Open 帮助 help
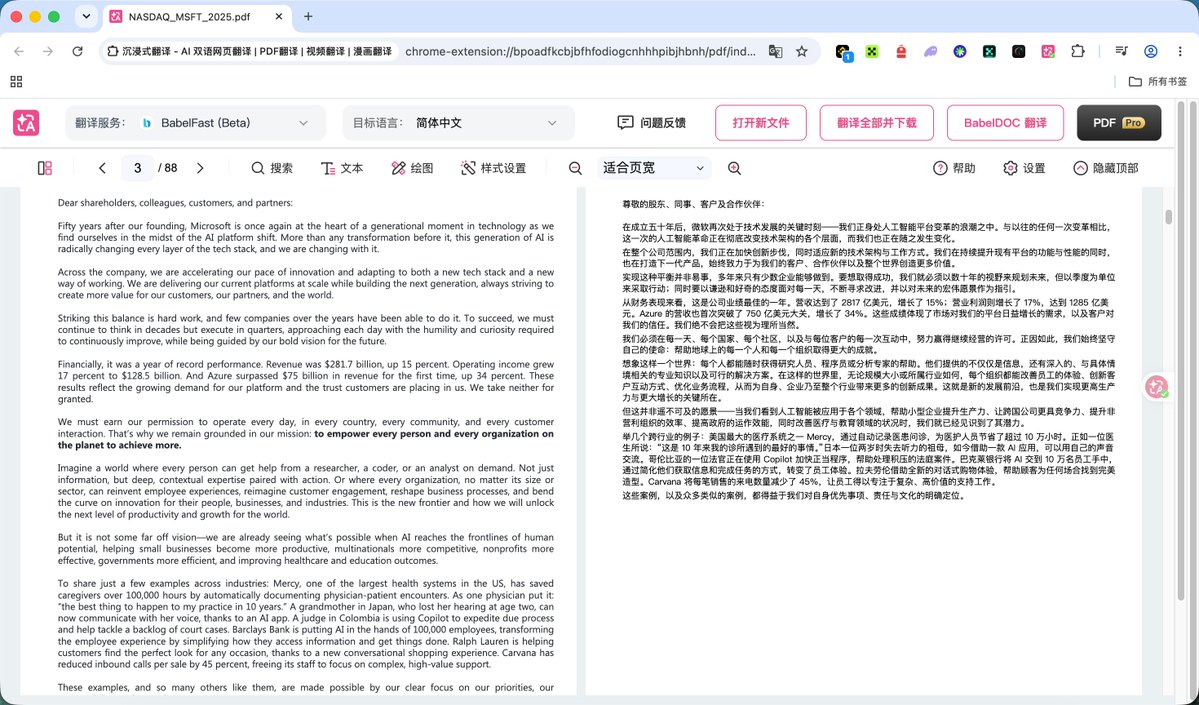This screenshot has height=705, width=1199. [x=954, y=168]
